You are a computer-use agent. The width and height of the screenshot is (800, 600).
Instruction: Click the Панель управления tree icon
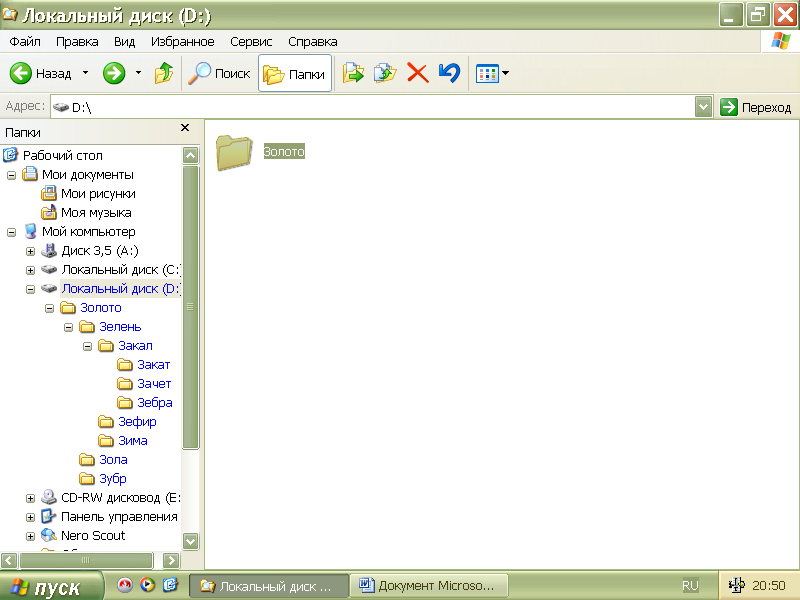pyautogui.click(x=48, y=516)
